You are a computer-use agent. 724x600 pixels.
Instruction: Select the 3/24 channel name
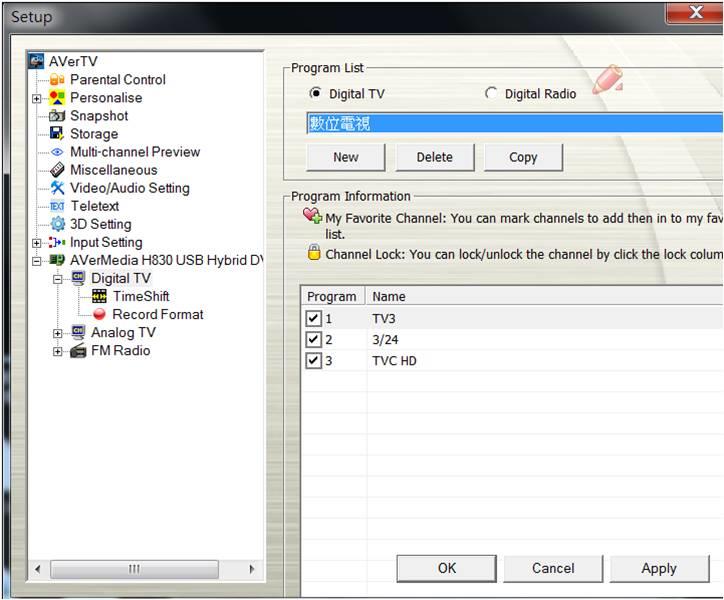[x=385, y=339]
